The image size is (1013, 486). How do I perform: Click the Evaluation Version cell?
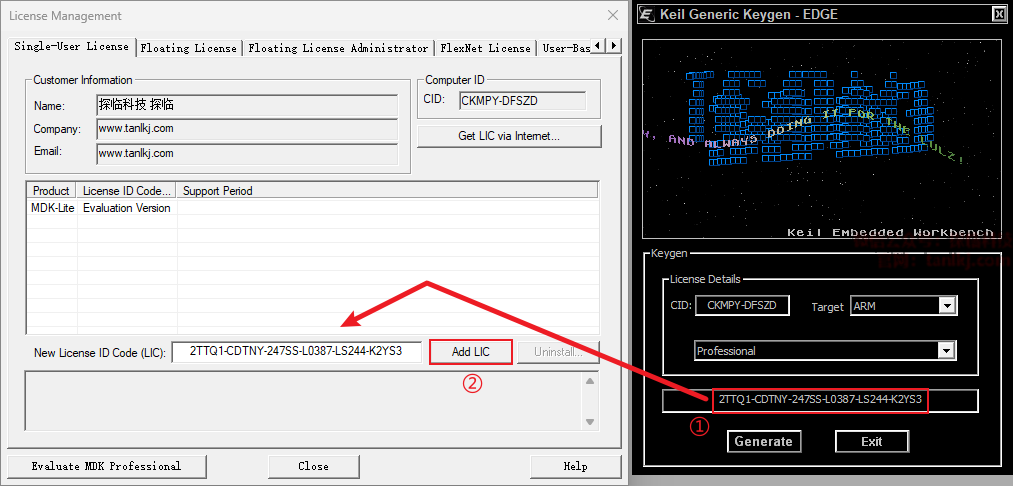[127, 208]
